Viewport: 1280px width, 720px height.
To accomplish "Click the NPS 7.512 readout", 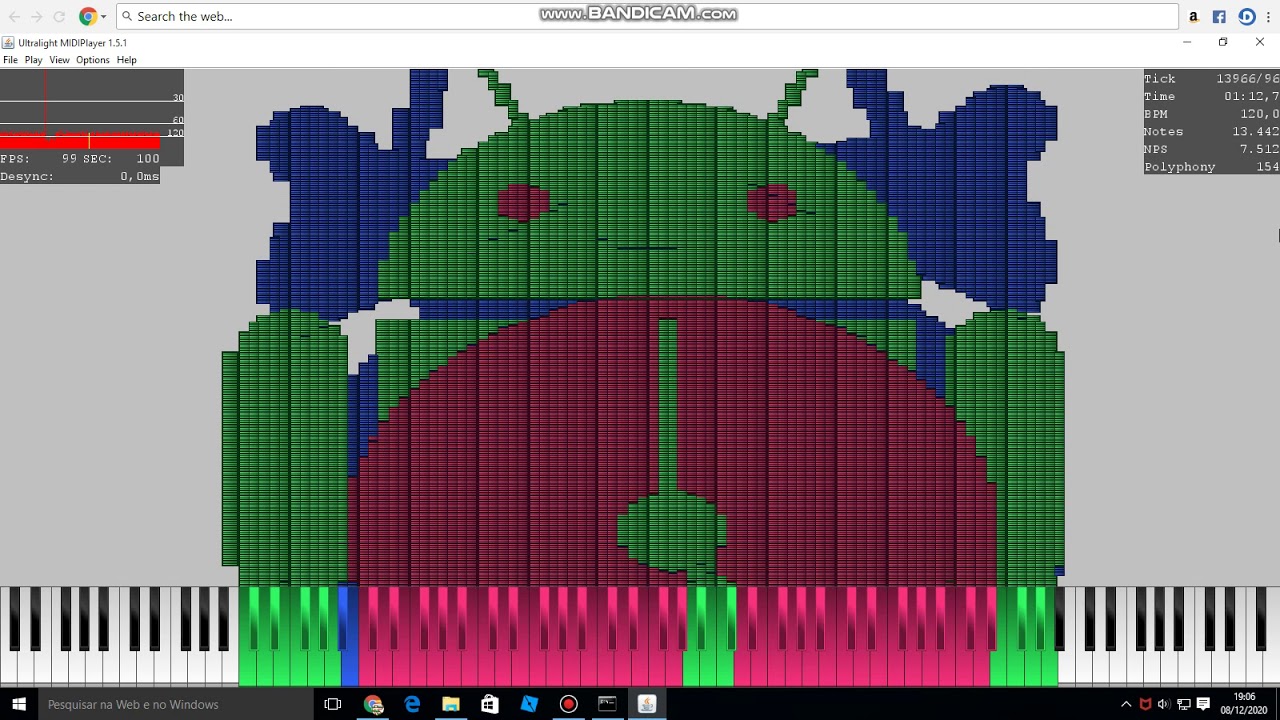I will pos(1211,149).
